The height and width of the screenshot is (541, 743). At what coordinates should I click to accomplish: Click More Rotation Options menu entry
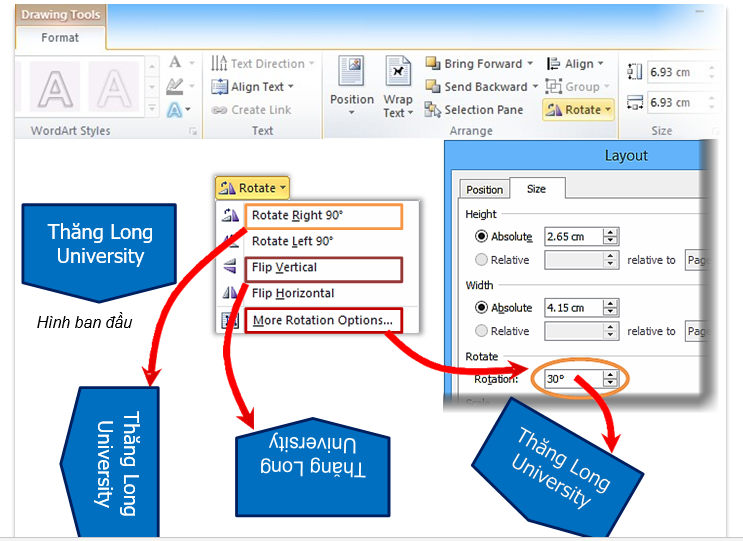(x=321, y=320)
